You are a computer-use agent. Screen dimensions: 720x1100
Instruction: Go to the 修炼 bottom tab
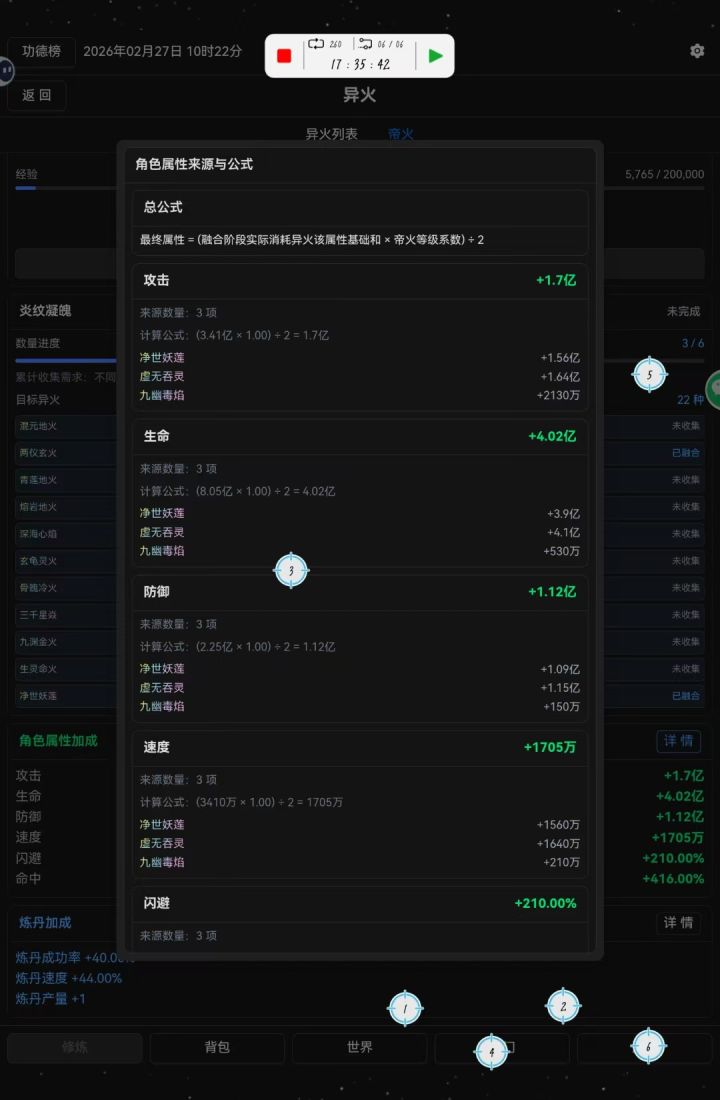click(x=75, y=1047)
